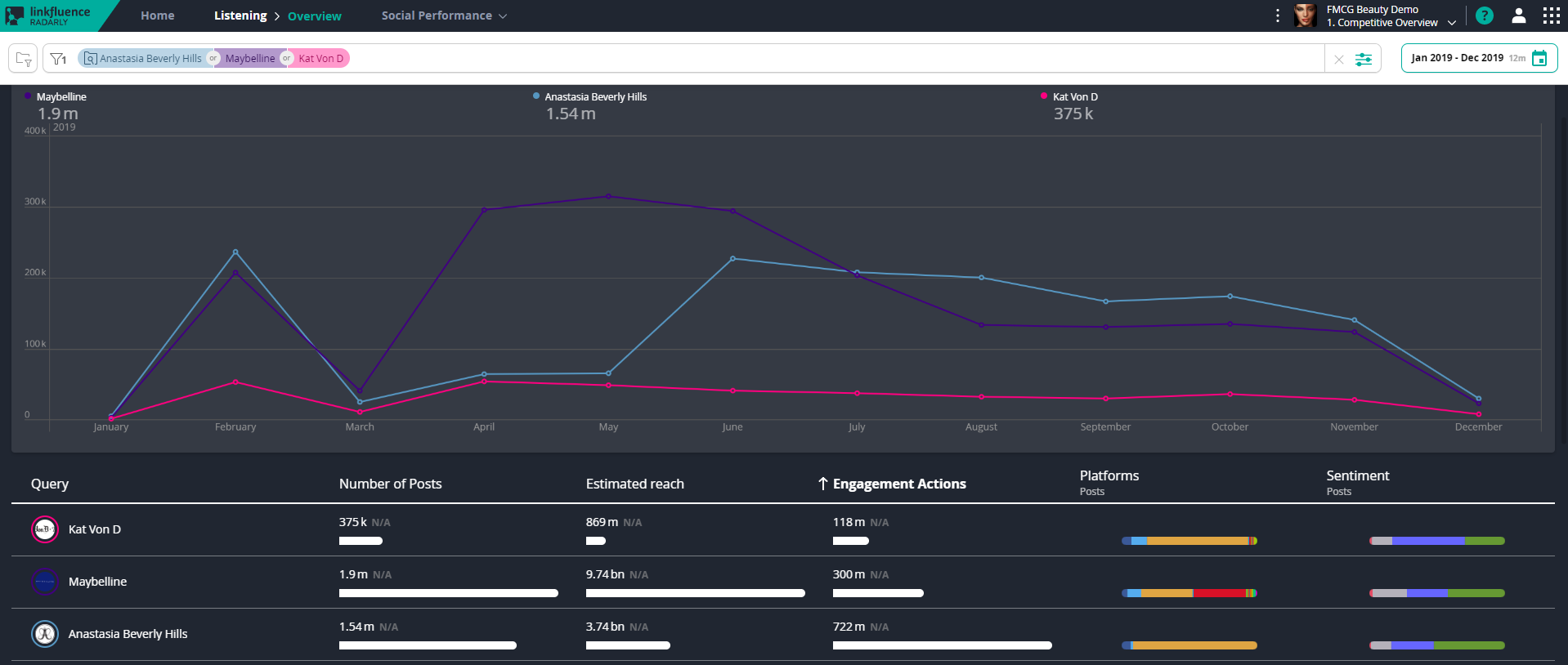This screenshot has width=1568, height=665.
Task: Toggle the 'or' operator before Kat Von D
Action: click(x=287, y=58)
